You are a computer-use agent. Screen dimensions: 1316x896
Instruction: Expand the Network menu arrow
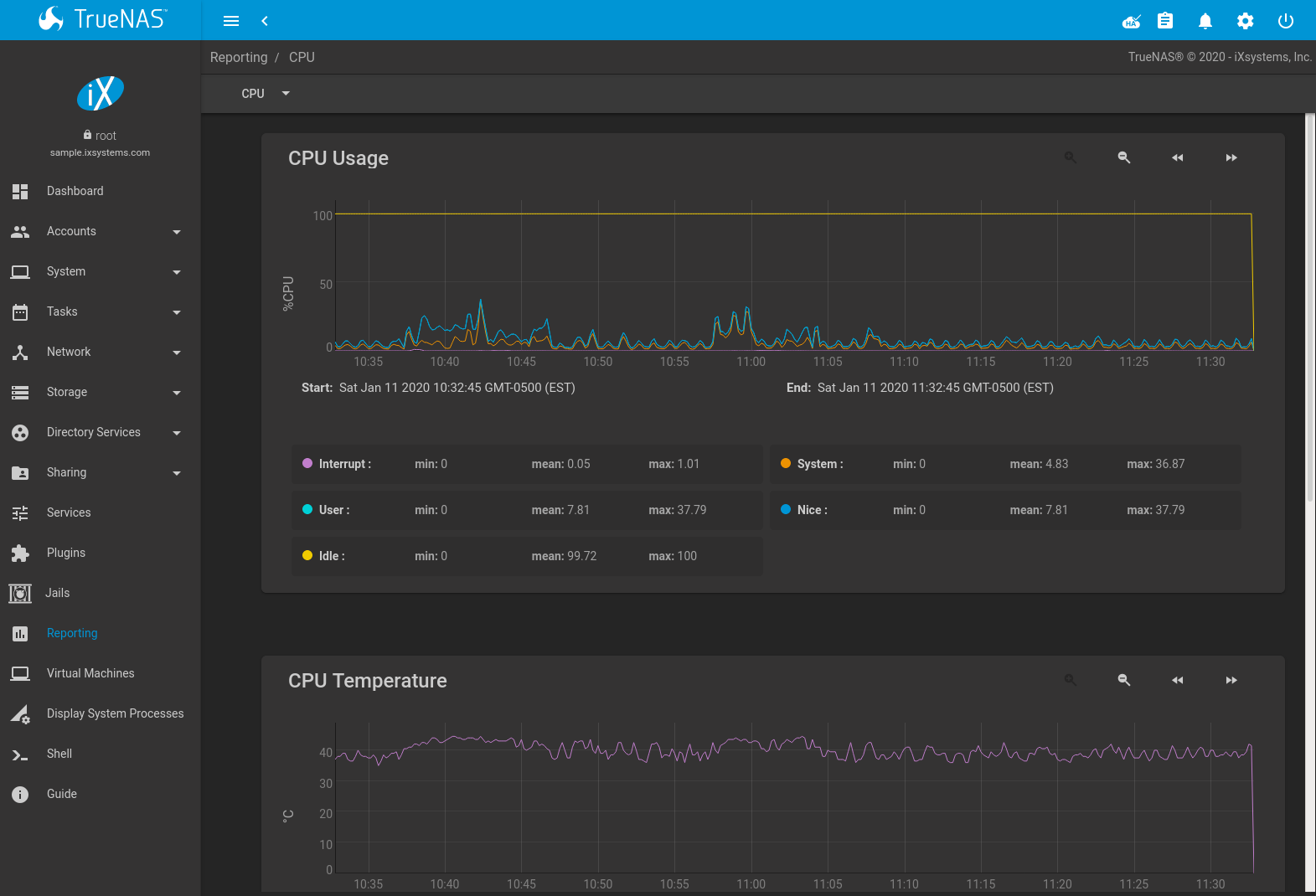click(x=177, y=353)
